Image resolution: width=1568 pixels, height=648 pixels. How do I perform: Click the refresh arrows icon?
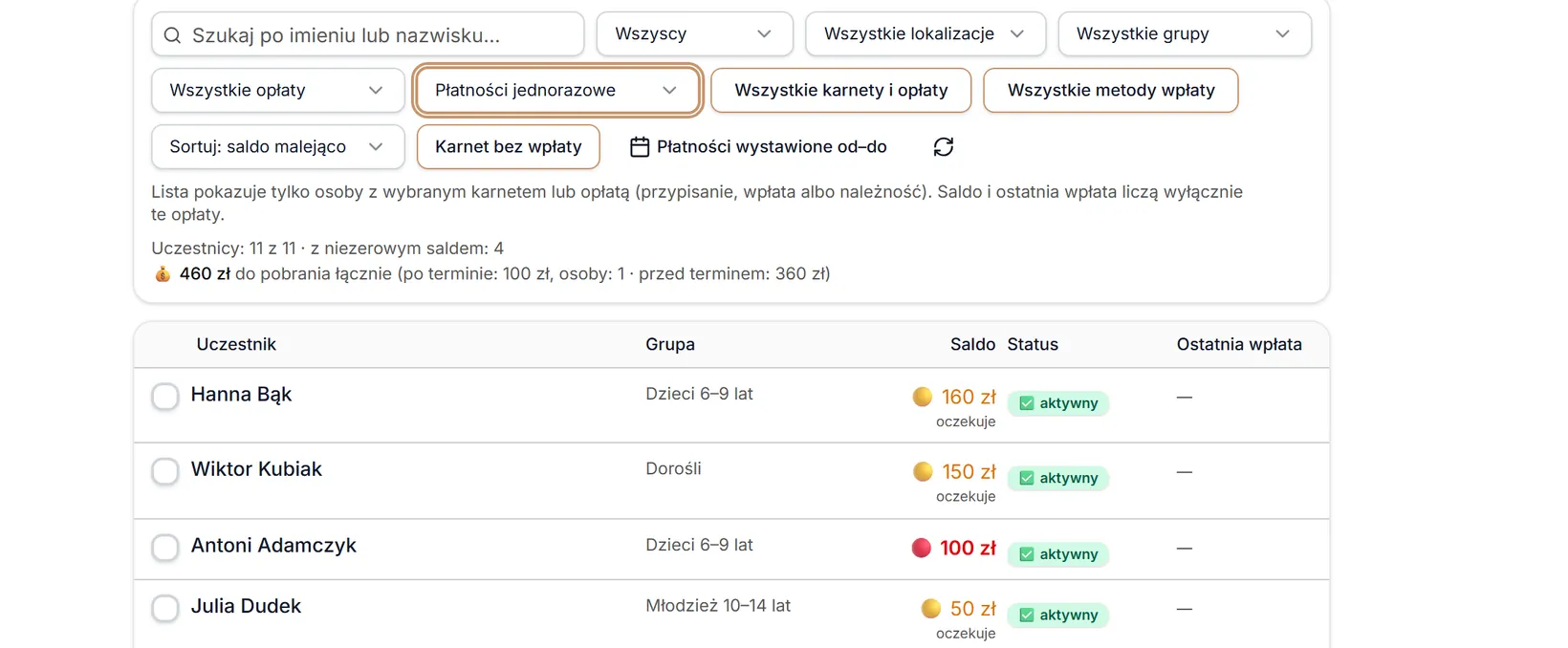coord(944,146)
